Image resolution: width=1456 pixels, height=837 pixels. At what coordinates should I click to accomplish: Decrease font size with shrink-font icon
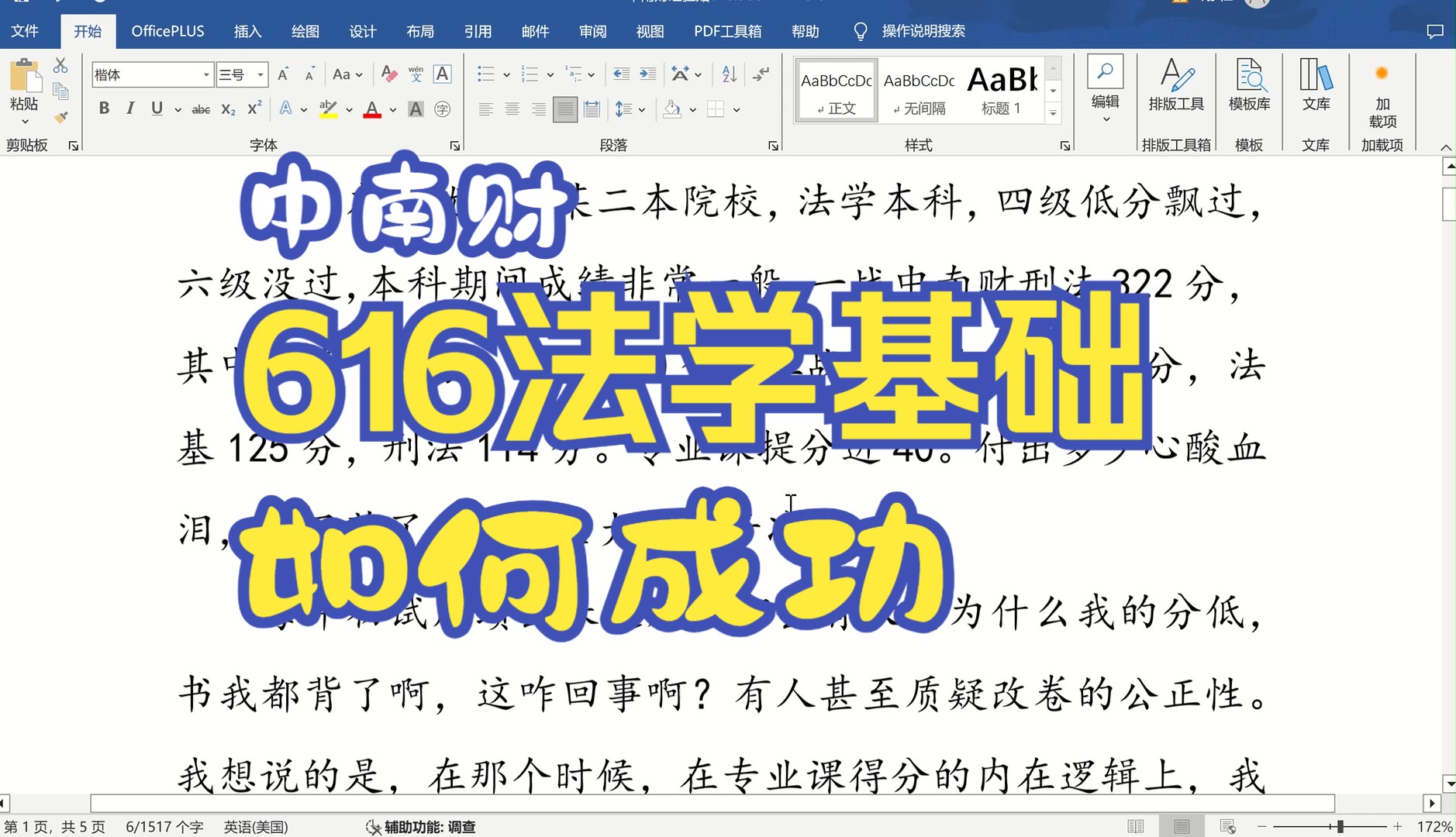click(309, 74)
